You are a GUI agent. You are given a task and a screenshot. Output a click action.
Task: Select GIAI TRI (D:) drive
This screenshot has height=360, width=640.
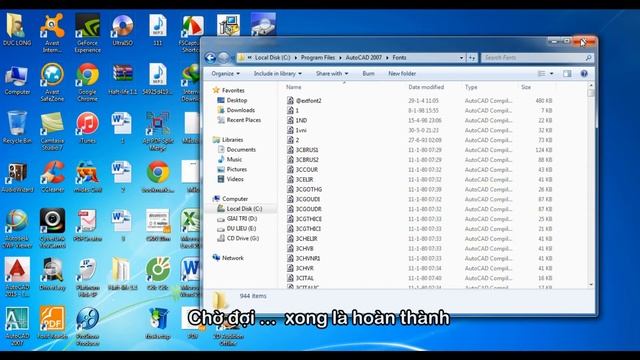[237, 218]
